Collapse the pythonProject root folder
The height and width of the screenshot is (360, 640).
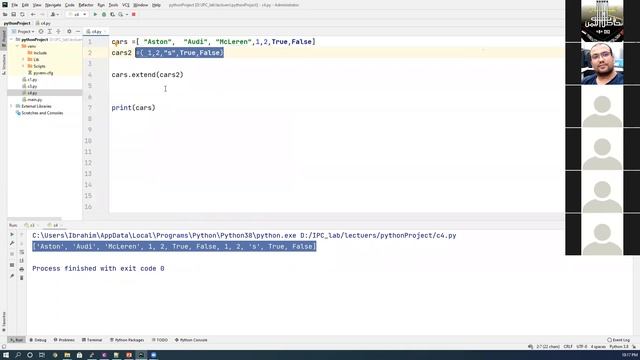coord(11,40)
